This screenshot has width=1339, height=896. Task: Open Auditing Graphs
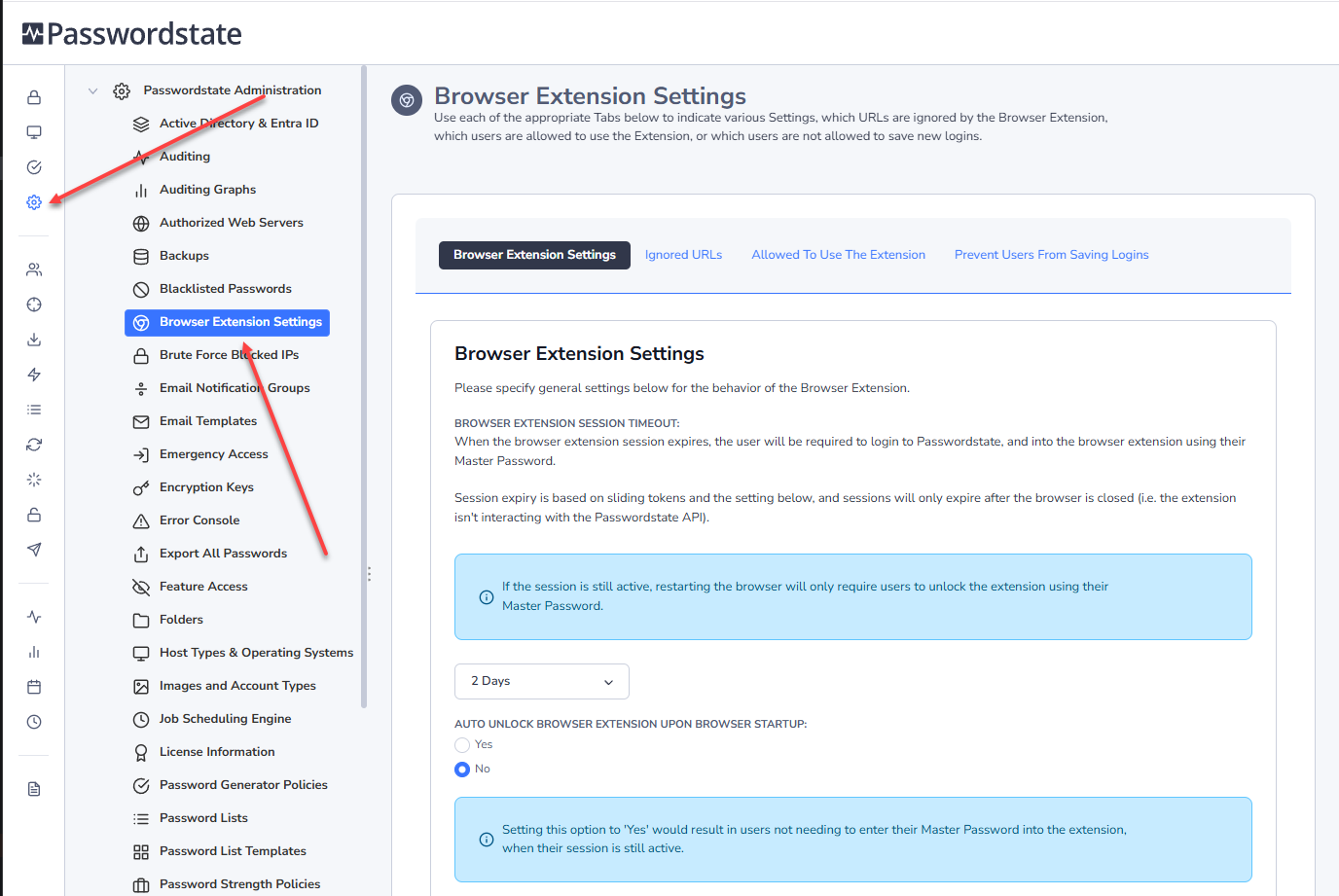tap(207, 190)
